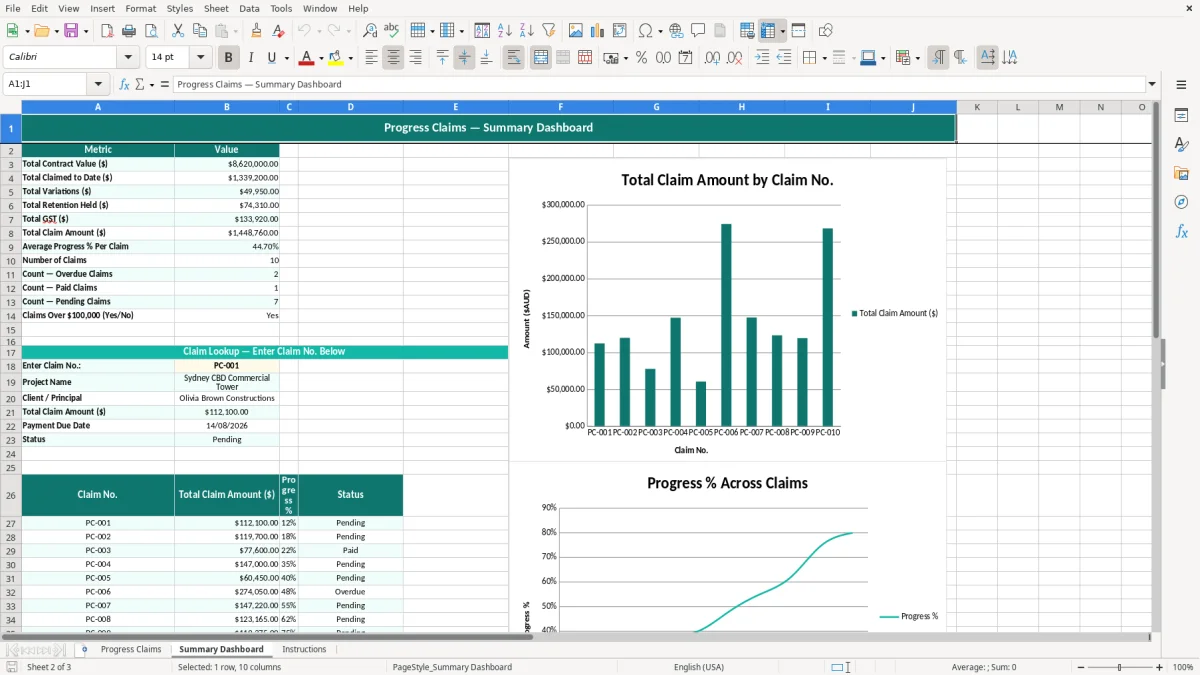Switch to Instructions sheet tab
The width and height of the screenshot is (1200, 675).
point(304,649)
